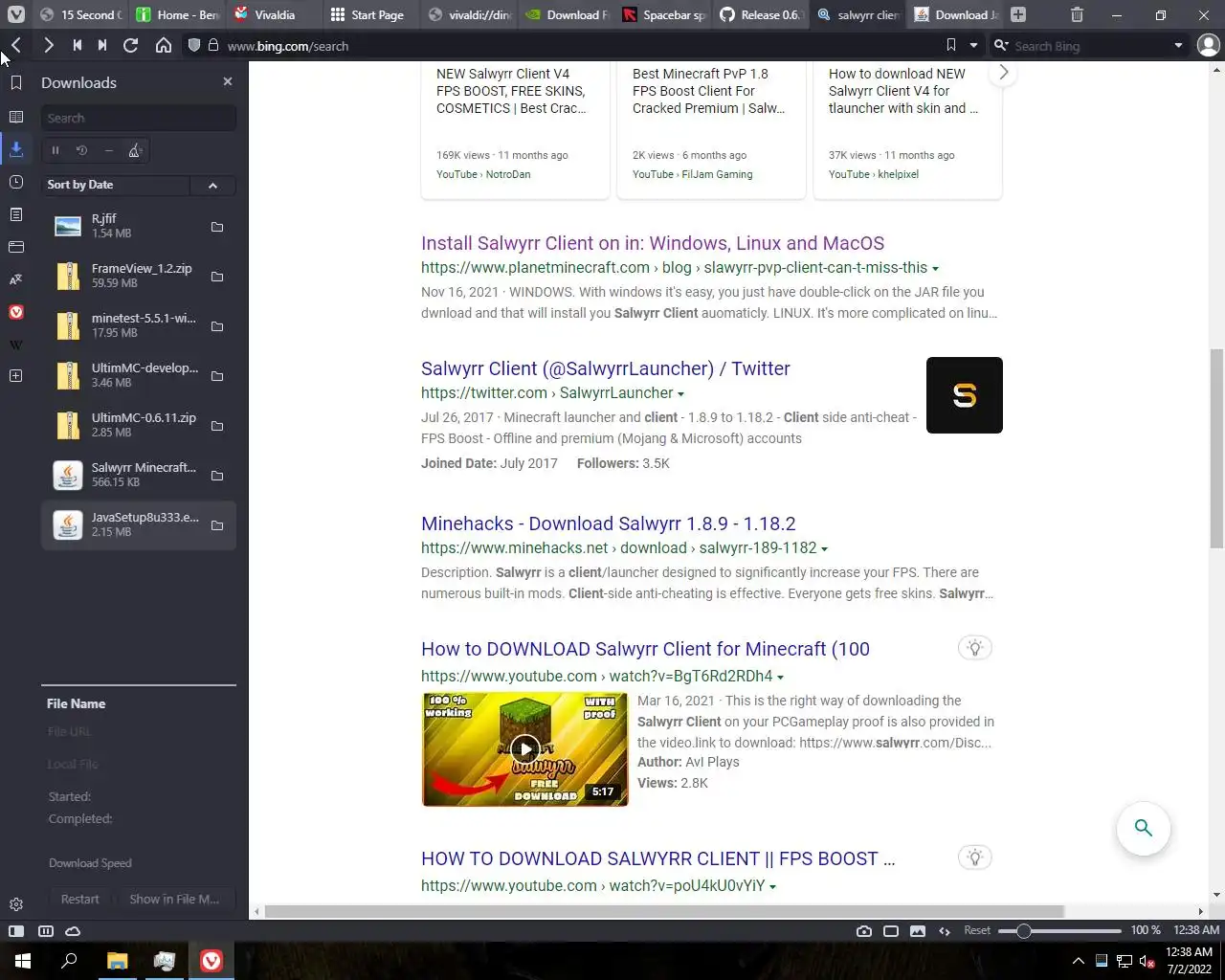Open 'Install Salwyrr Client on' search result

(x=653, y=243)
